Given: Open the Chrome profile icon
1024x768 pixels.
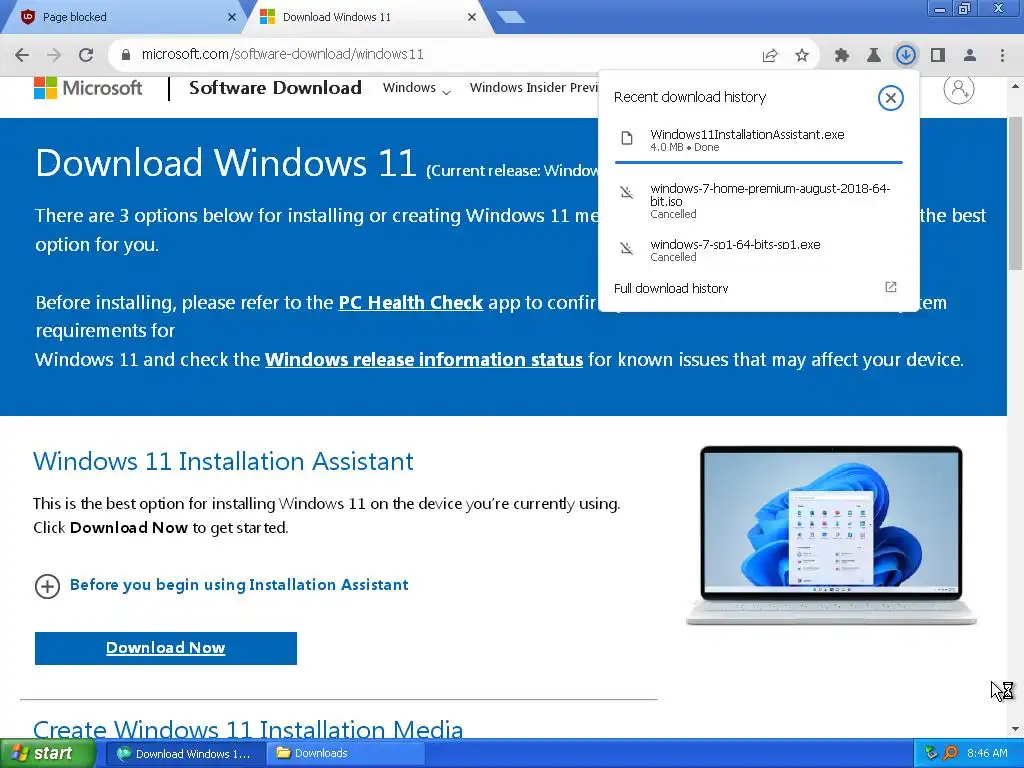Looking at the screenshot, I should (970, 56).
